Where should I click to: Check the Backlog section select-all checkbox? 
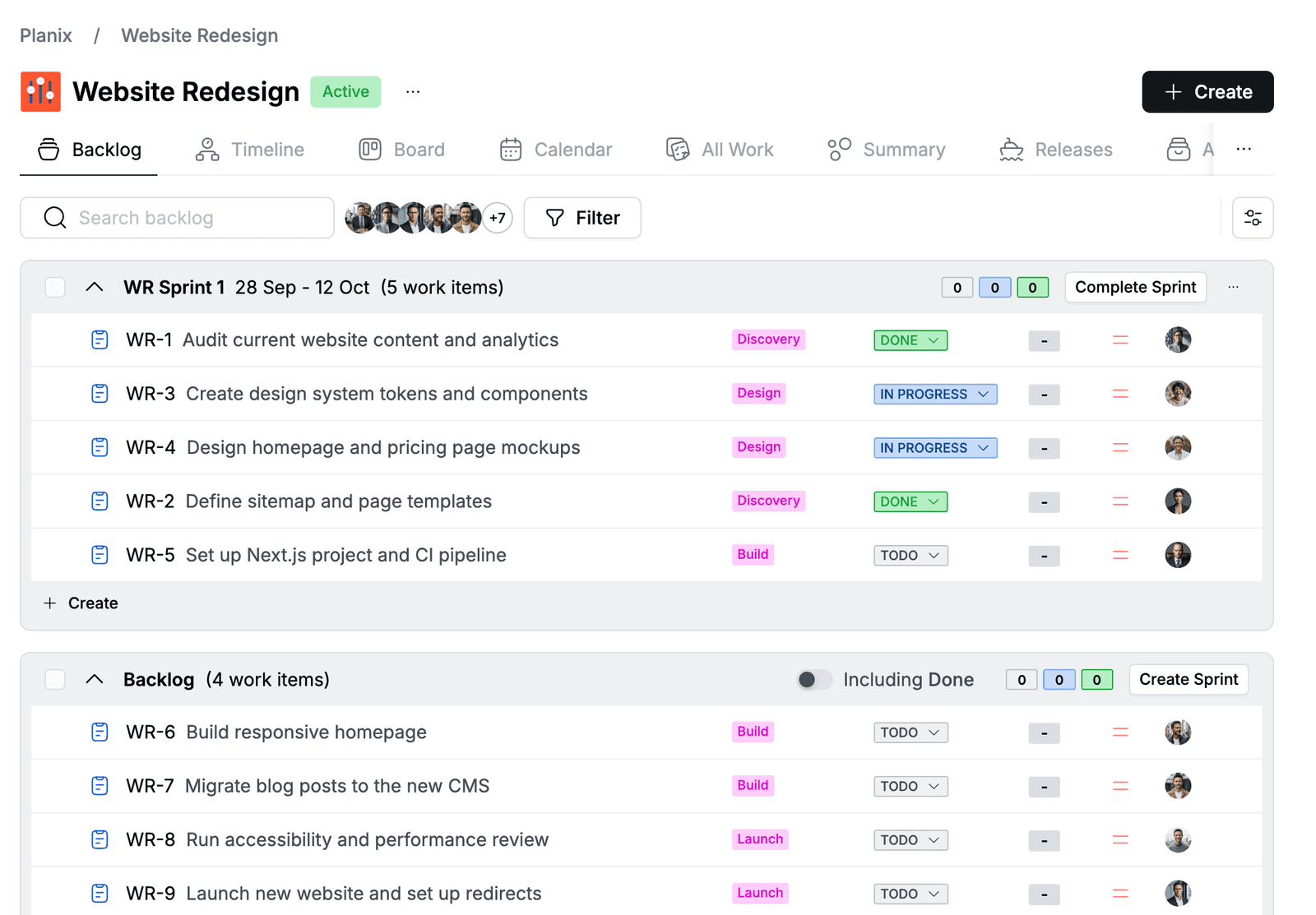click(x=55, y=679)
